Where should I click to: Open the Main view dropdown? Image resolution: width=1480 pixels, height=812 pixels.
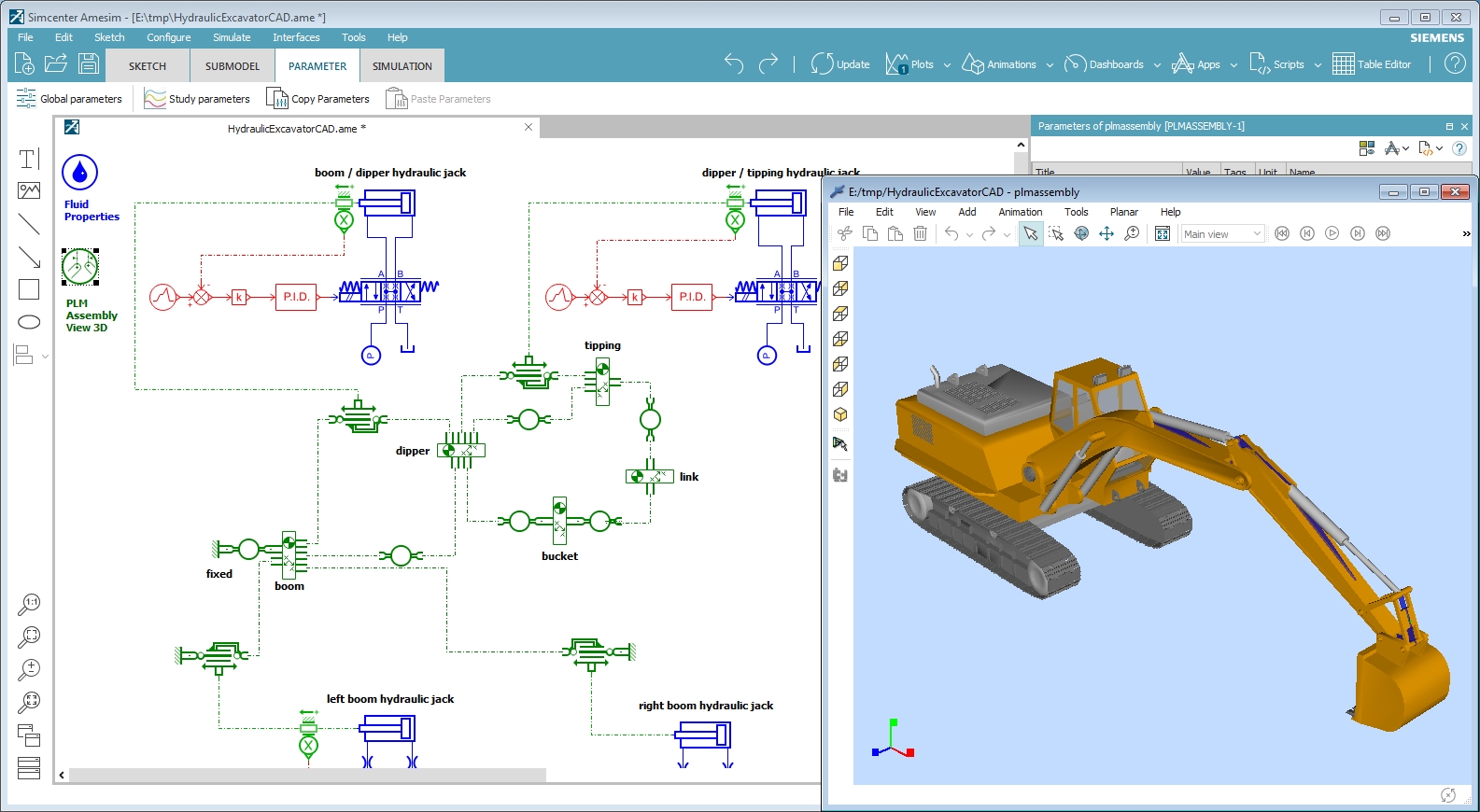pos(1222,234)
